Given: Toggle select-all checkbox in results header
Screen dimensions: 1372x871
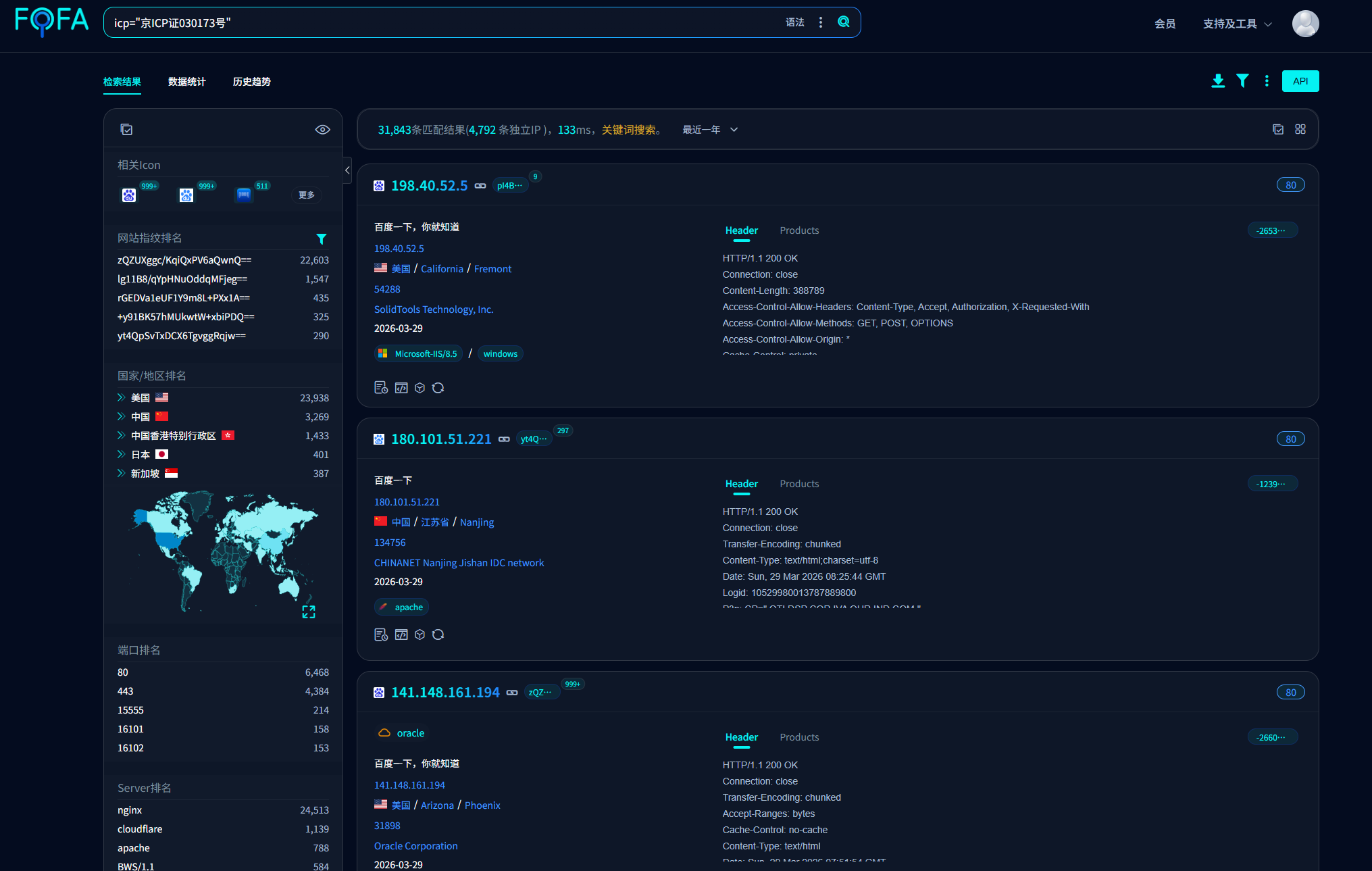Looking at the screenshot, I should 1278,129.
